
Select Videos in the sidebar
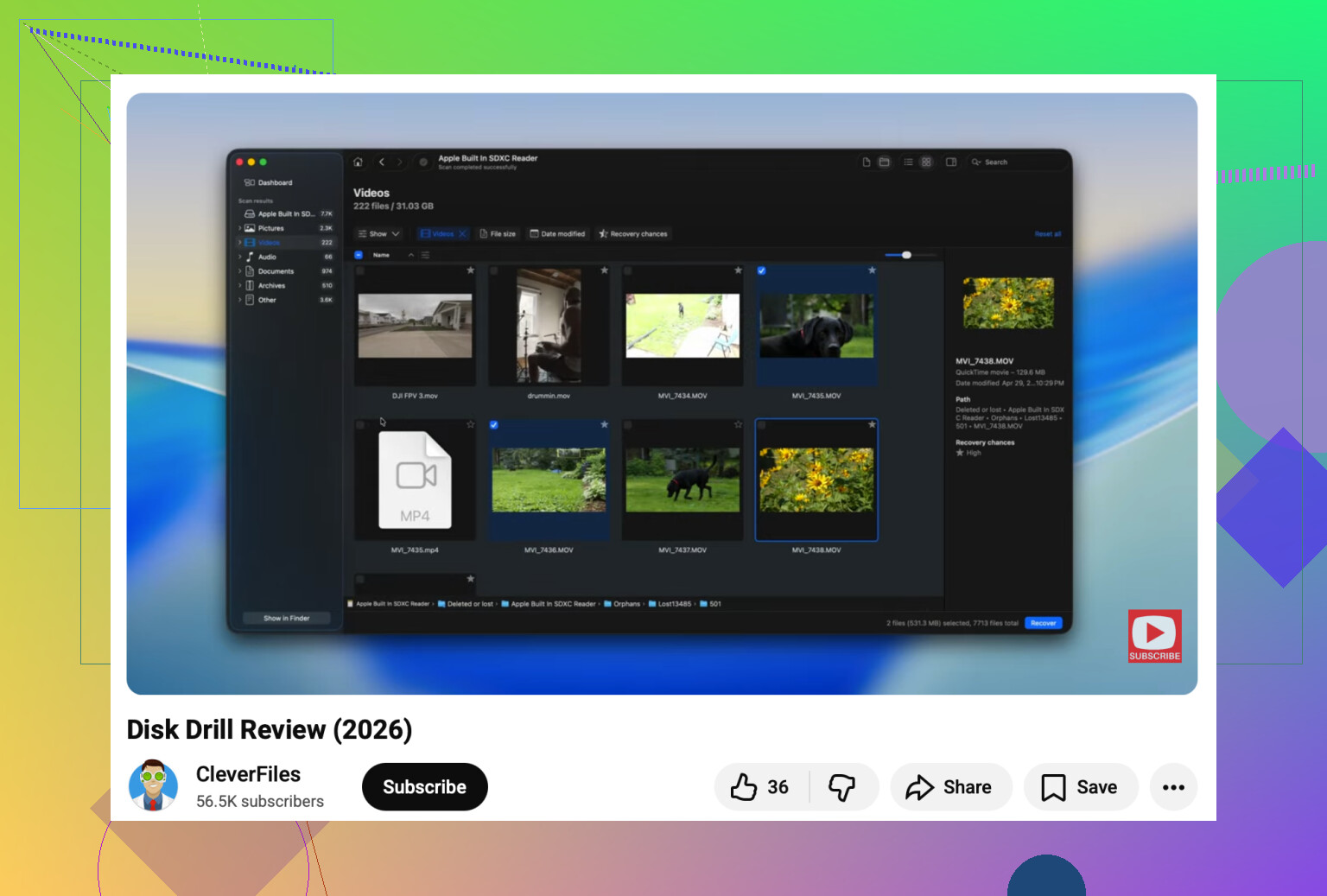coord(285,243)
